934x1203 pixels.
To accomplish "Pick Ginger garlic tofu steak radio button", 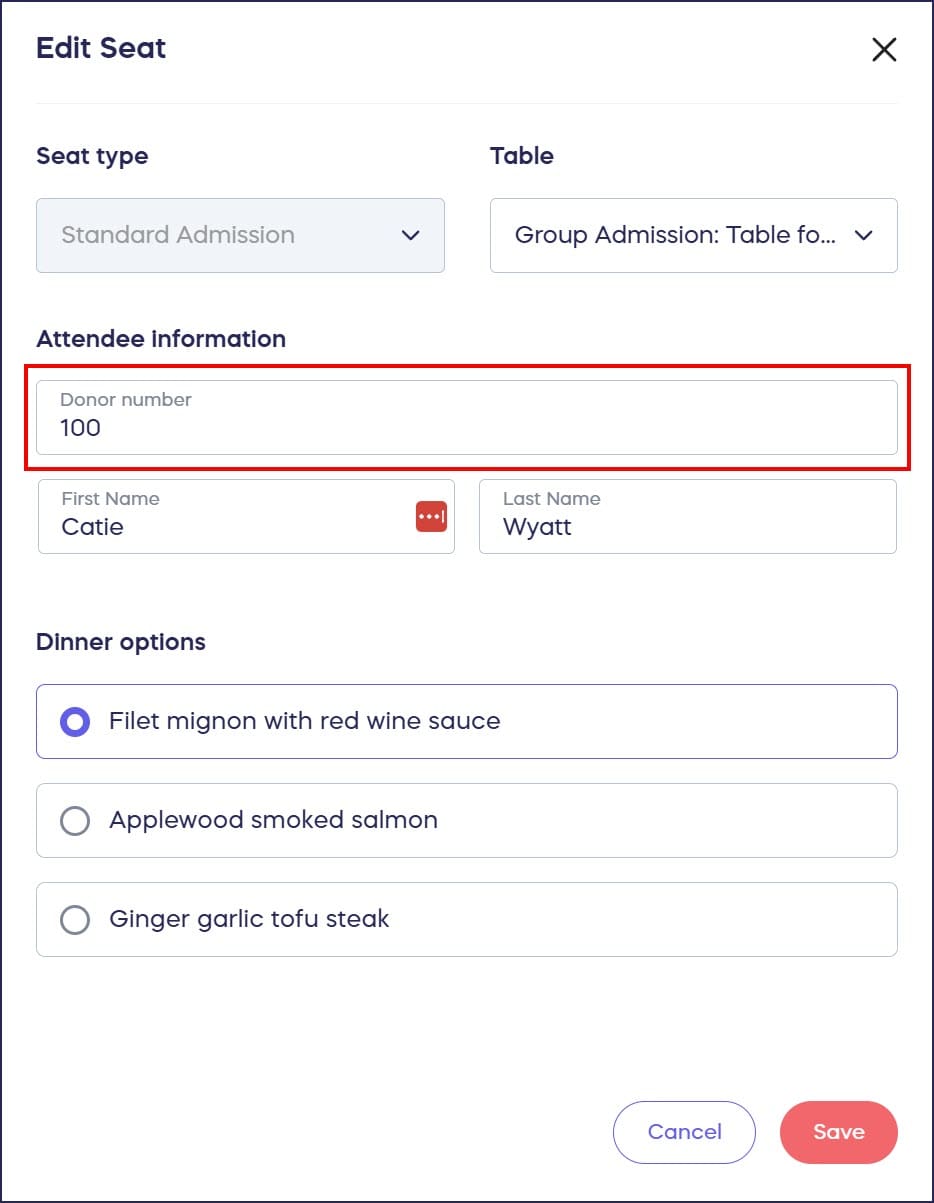I will tap(75, 920).
